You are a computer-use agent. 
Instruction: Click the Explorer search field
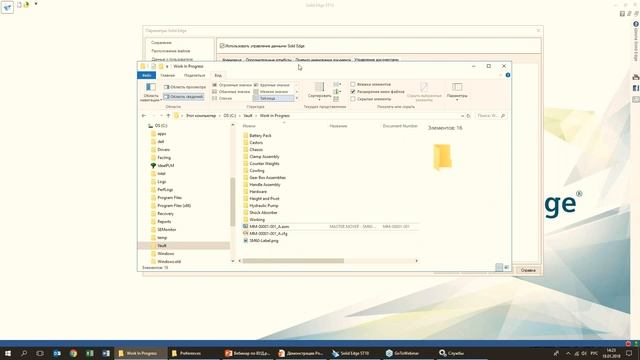pyautogui.click(x=490, y=116)
